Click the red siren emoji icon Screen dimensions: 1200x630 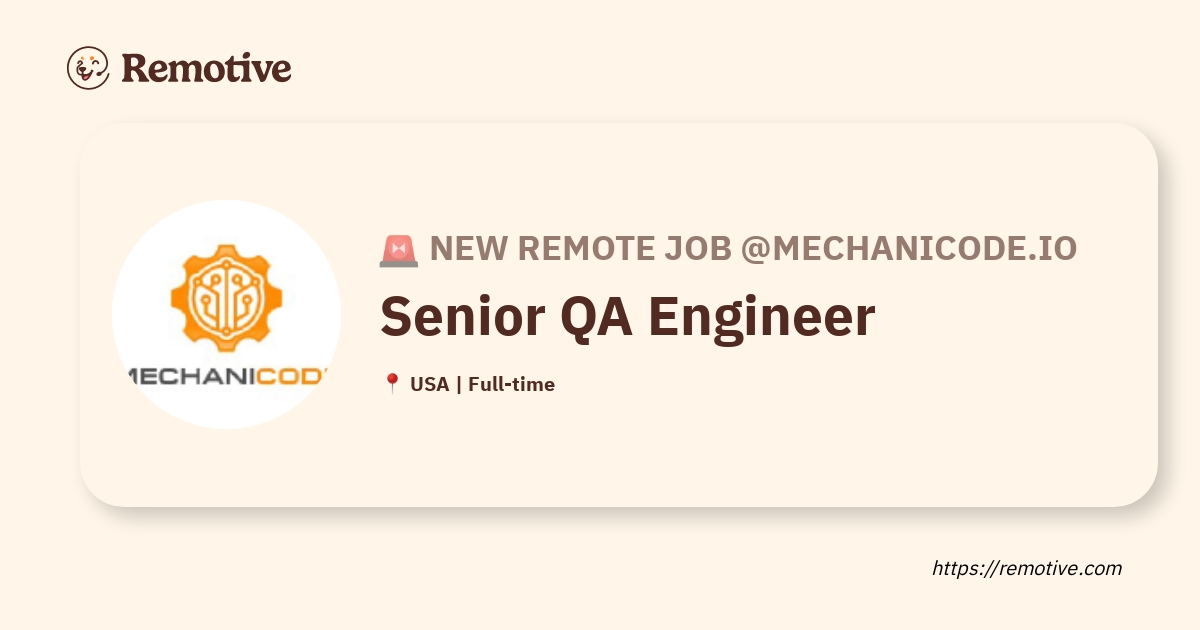coord(398,250)
